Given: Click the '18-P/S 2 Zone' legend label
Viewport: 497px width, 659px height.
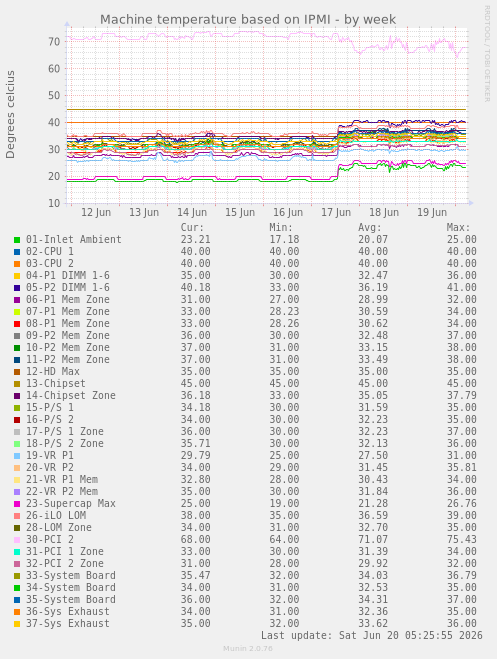Looking at the screenshot, I should (x=65, y=443).
